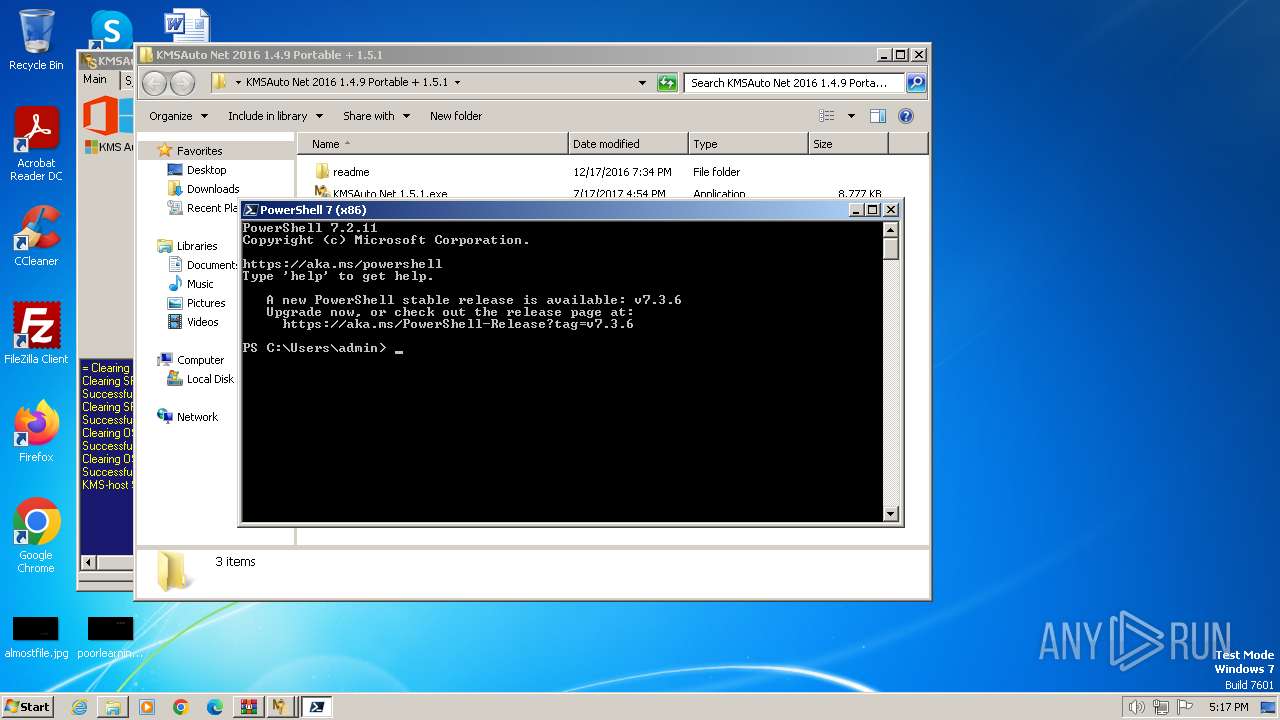Select almostfile.jpg on desktop
The width and height of the screenshot is (1280, 720).
click(x=36, y=637)
